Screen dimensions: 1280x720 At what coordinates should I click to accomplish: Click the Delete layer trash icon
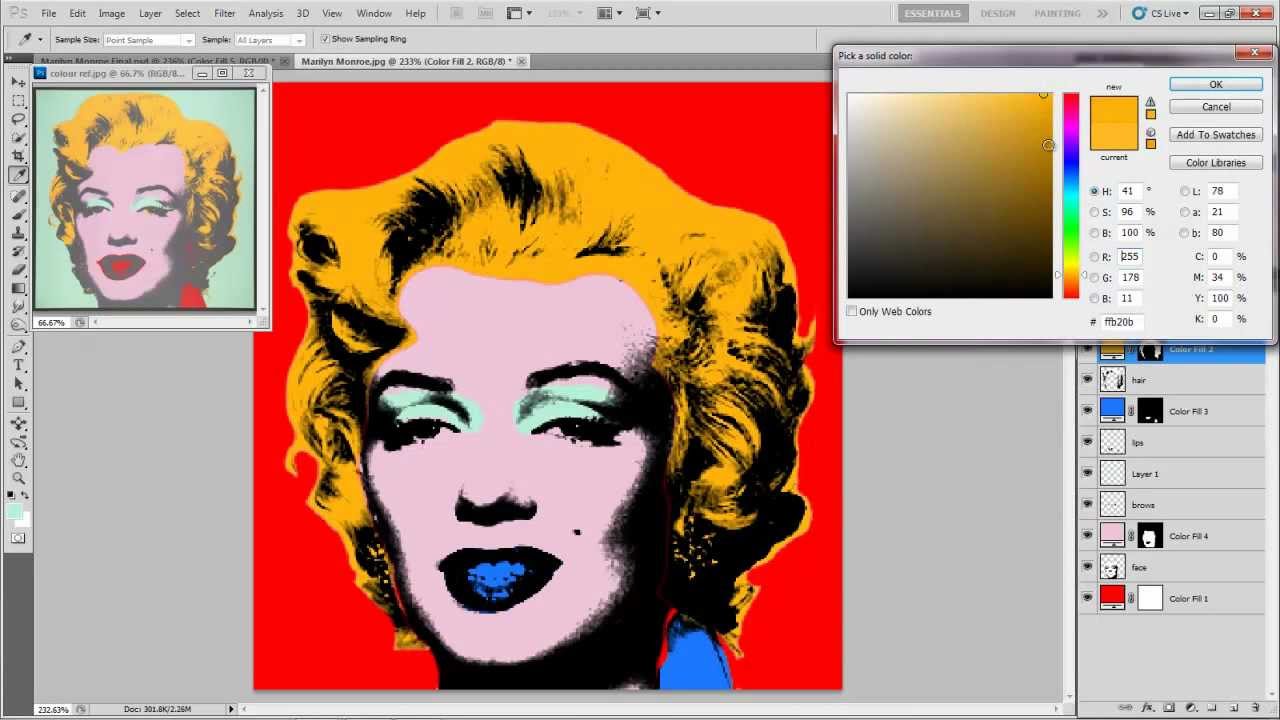click(x=1256, y=707)
